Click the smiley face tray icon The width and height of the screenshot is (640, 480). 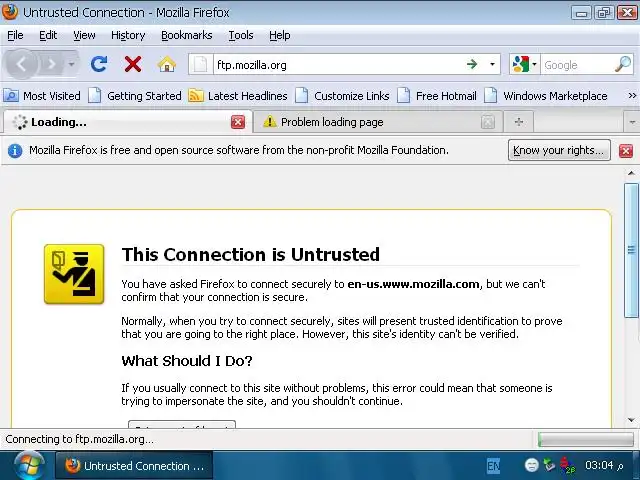coord(531,465)
